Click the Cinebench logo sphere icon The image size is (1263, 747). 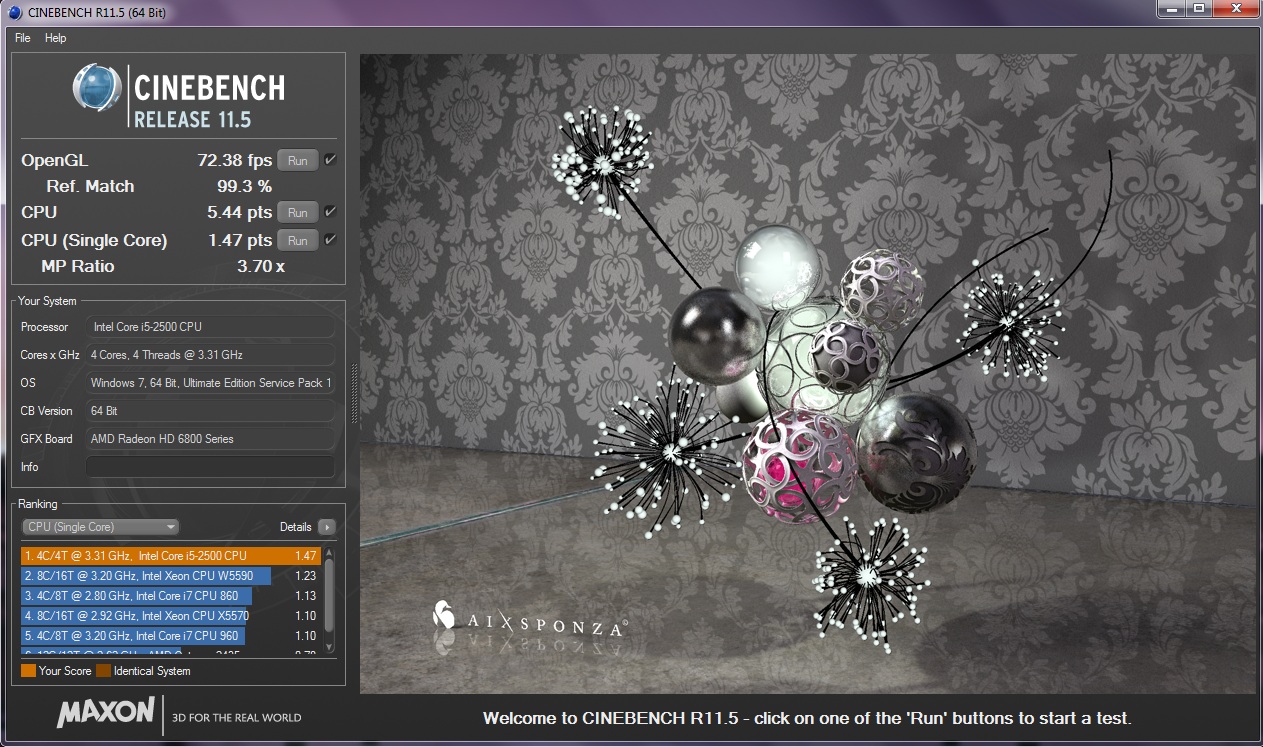coord(96,87)
